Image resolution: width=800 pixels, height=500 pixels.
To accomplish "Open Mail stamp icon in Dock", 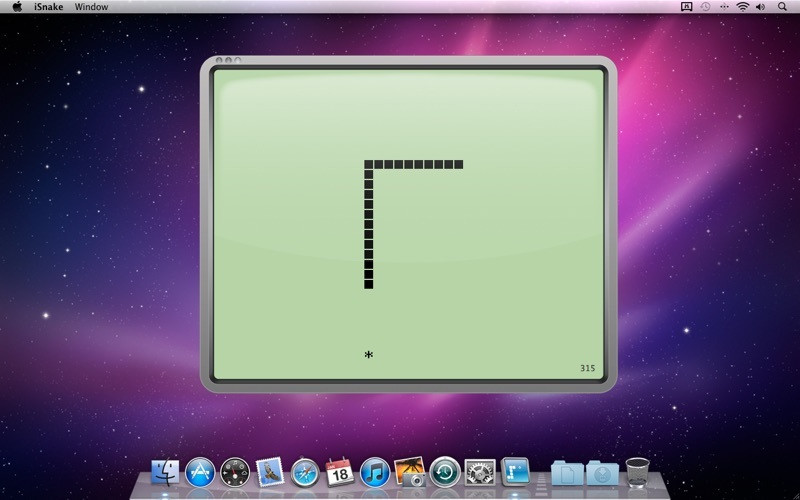I will (269, 472).
